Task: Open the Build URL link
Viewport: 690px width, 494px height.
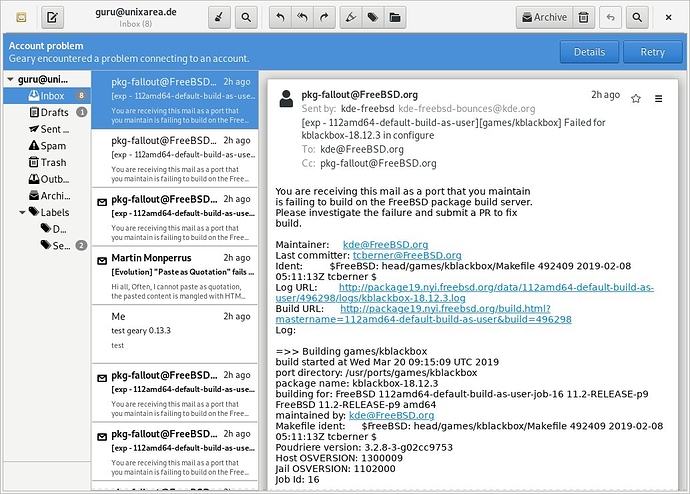Action: tap(423, 314)
